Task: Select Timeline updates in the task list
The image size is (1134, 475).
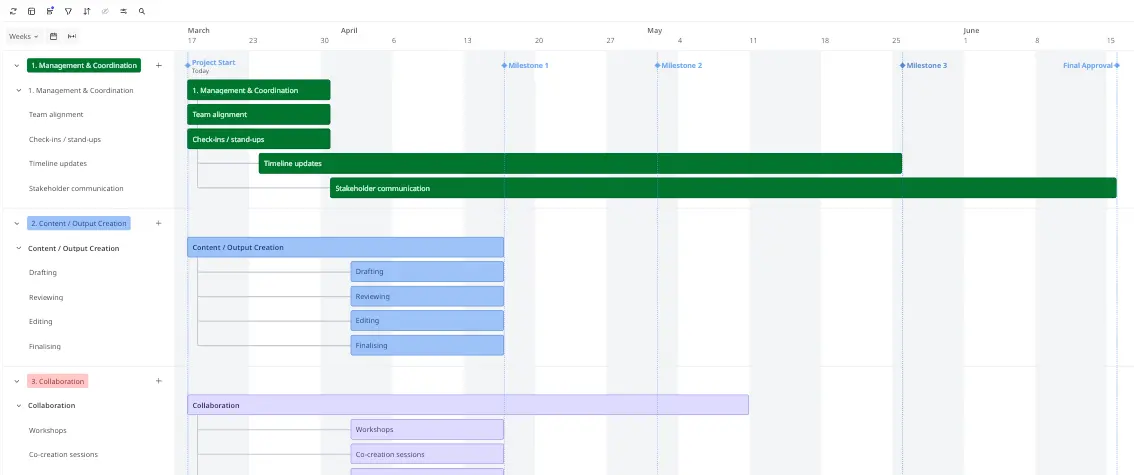Action: 58,163
